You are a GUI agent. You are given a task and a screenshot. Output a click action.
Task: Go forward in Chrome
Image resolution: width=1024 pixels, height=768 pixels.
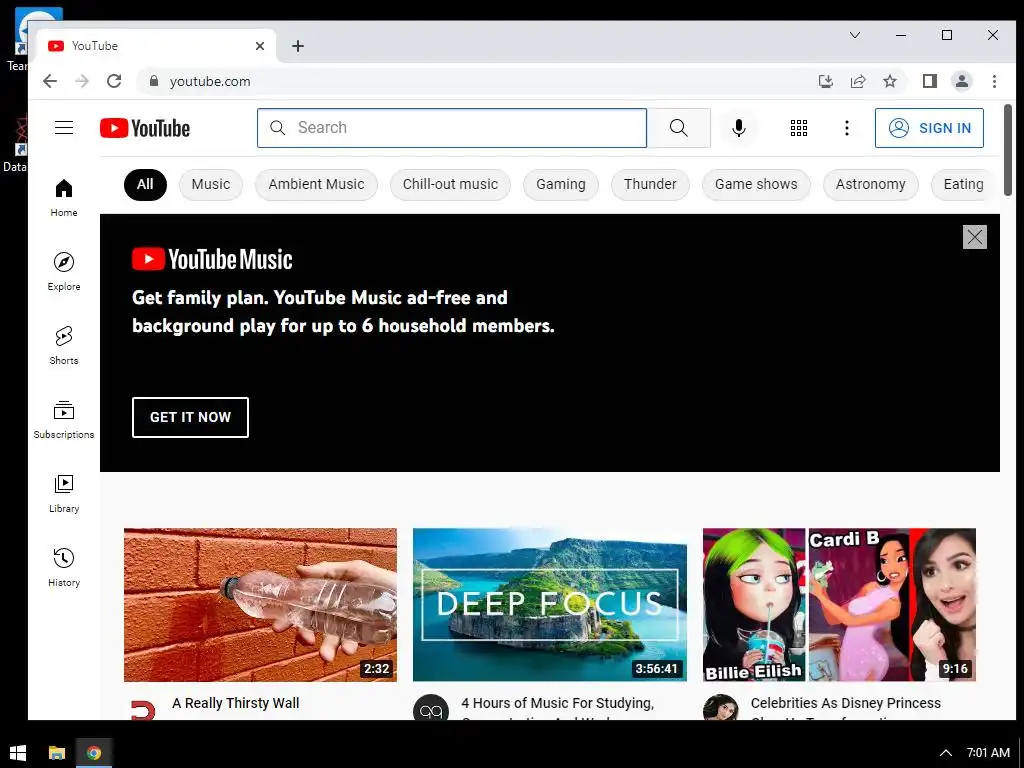(x=82, y=81)
